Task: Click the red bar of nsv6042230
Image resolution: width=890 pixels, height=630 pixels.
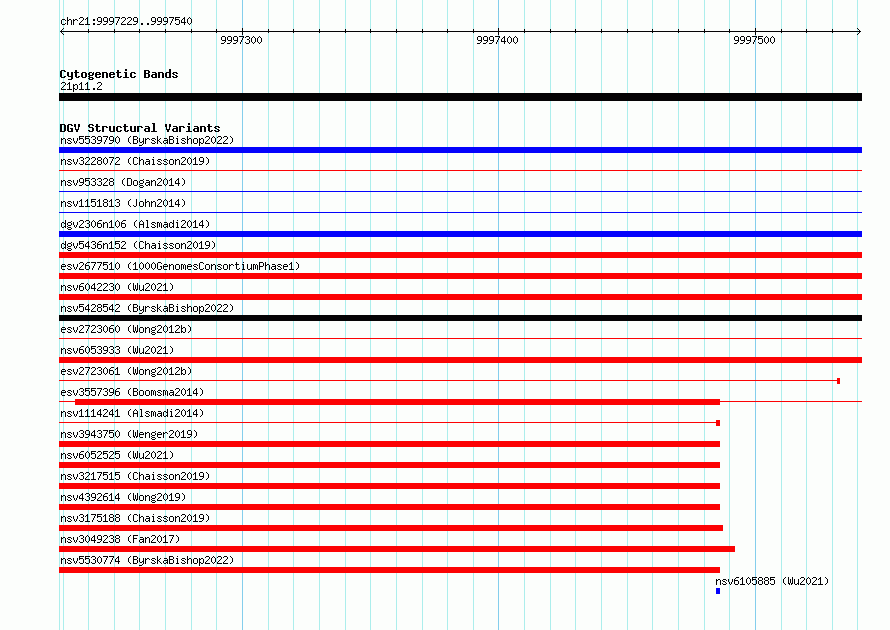Action: pos(460,297)
